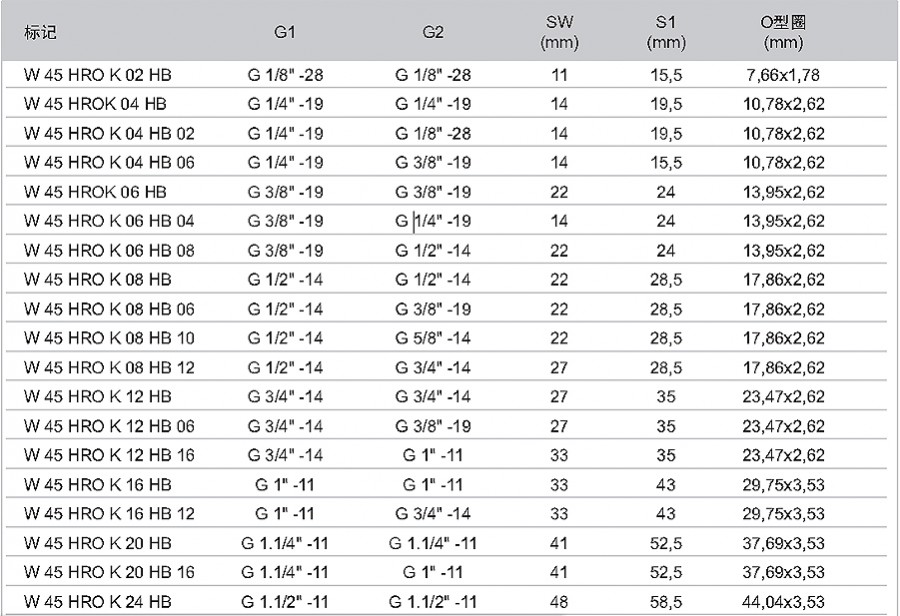This screenshot has width=900, height=616.
Task: Select the W 45 HRO K 04 HB 02 entry
Action: [109, 134]
